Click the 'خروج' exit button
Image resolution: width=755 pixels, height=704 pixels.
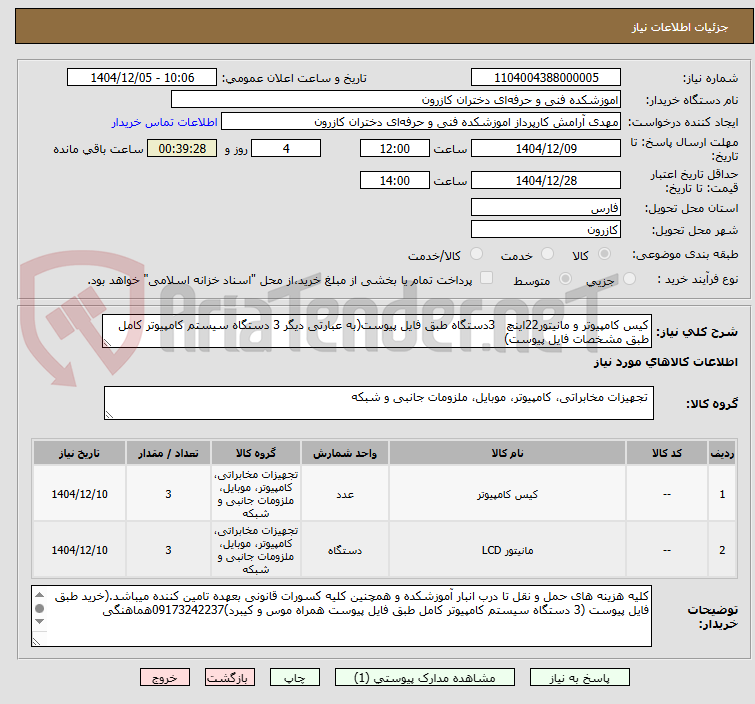(165, 678)
